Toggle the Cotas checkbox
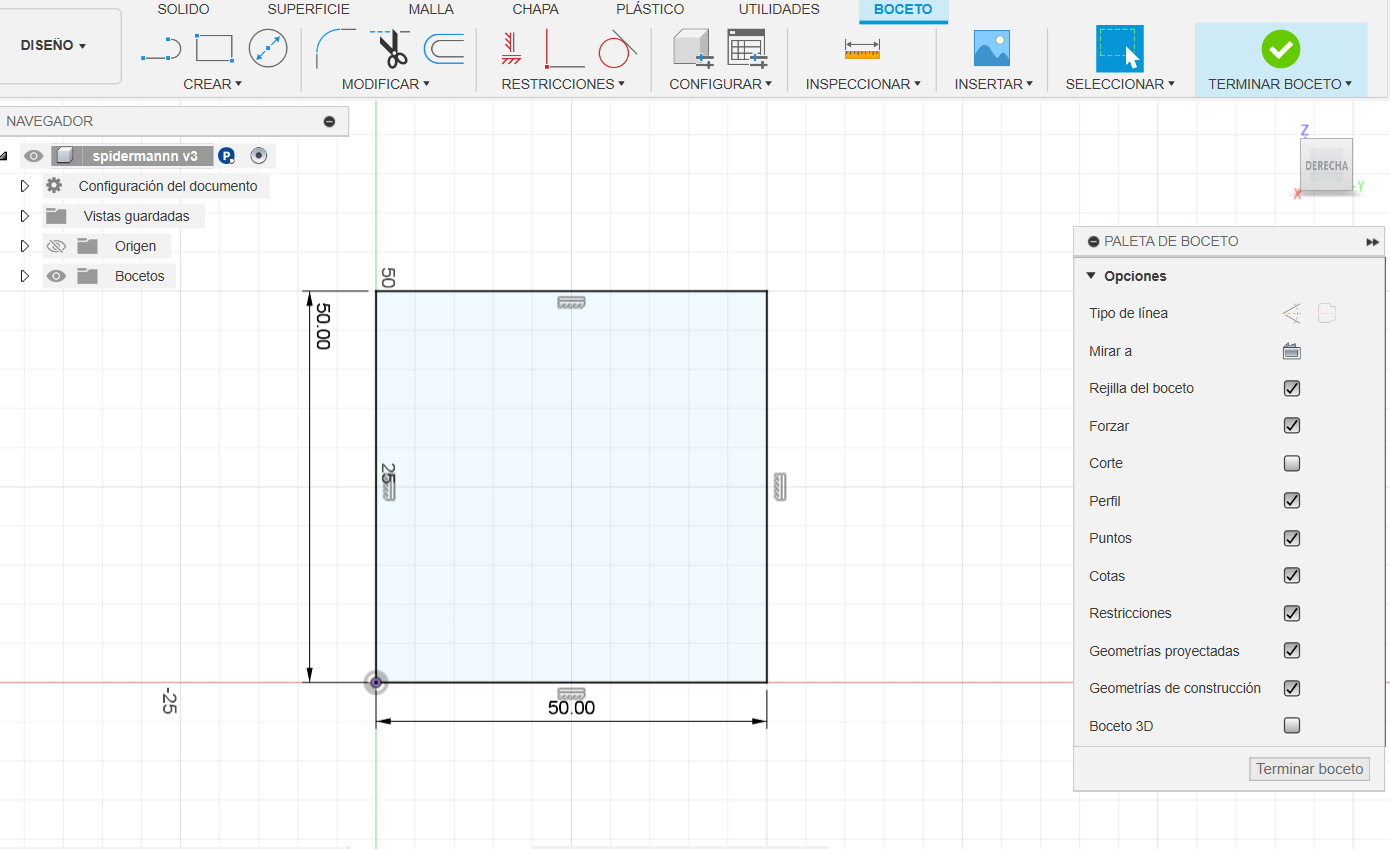Viewport: 1390px width, 849px height. 1292,576
